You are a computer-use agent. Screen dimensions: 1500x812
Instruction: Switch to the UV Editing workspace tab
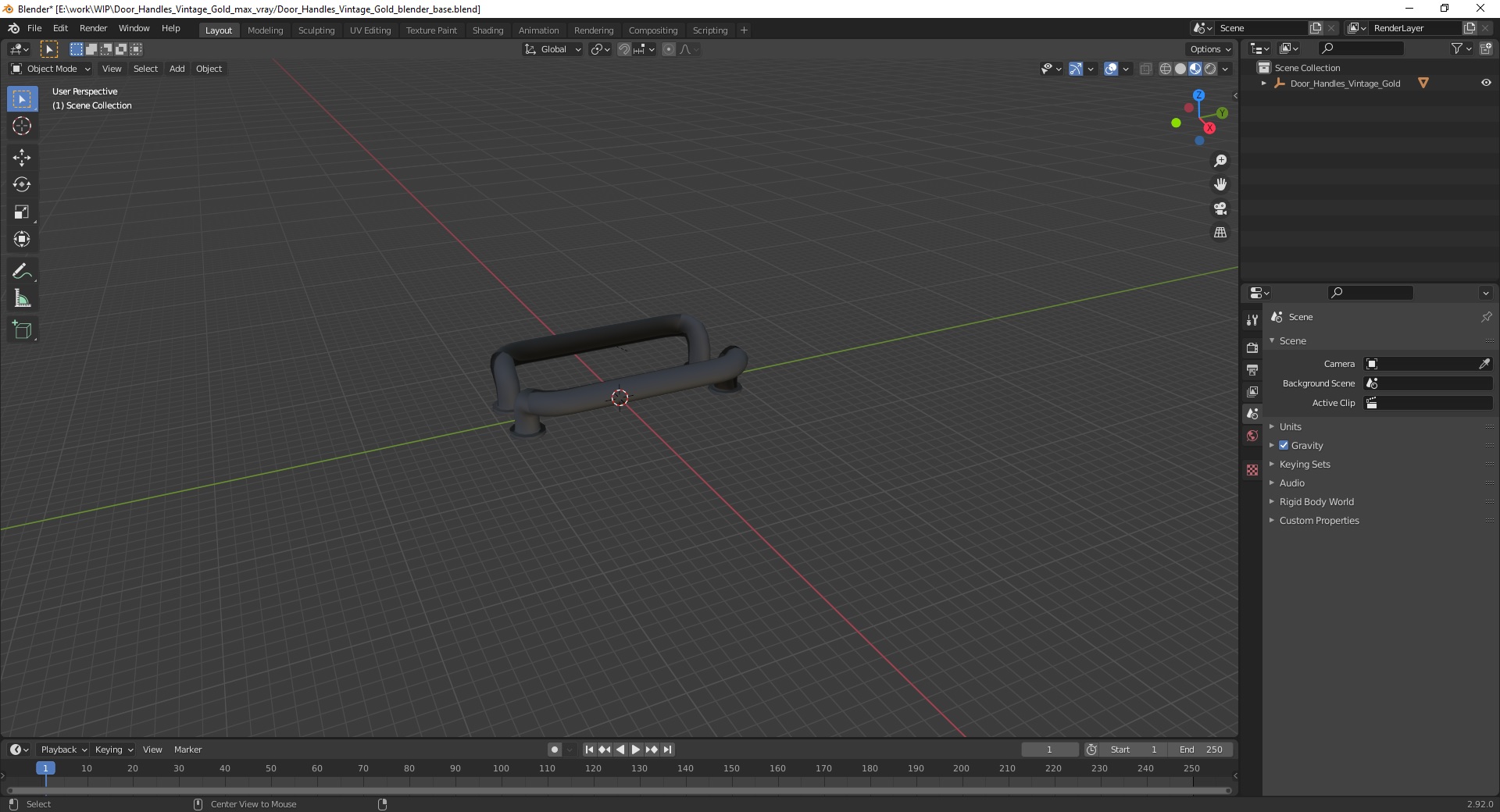coord(370,30)
